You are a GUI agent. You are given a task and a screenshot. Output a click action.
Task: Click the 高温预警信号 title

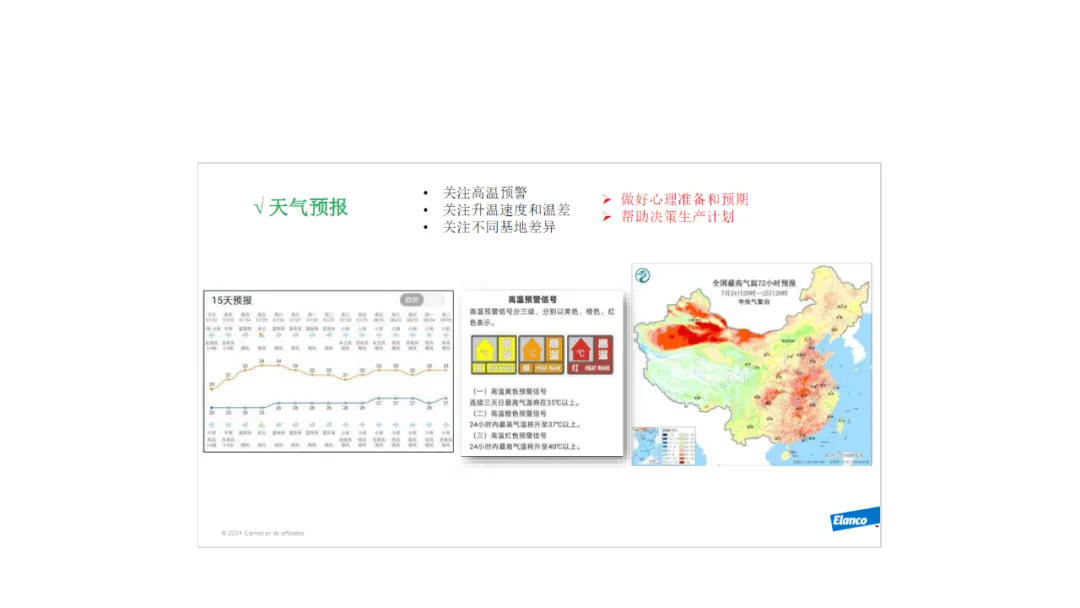pyautogui.click(x=532, y=300)
